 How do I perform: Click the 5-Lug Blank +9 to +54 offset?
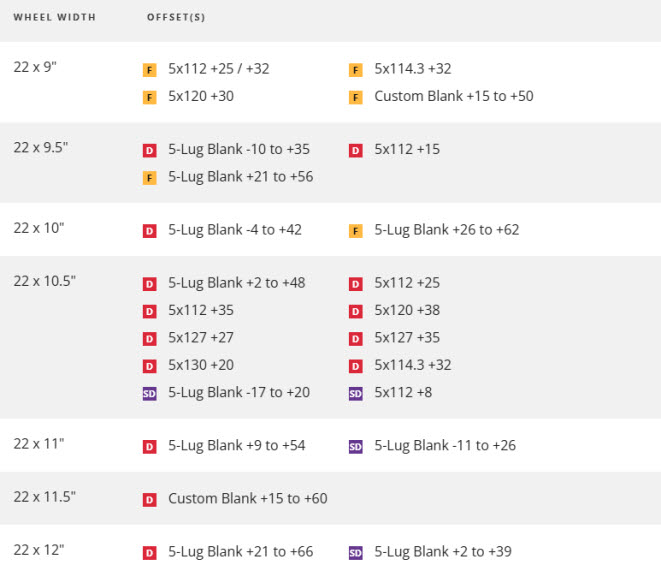(238, 445)
